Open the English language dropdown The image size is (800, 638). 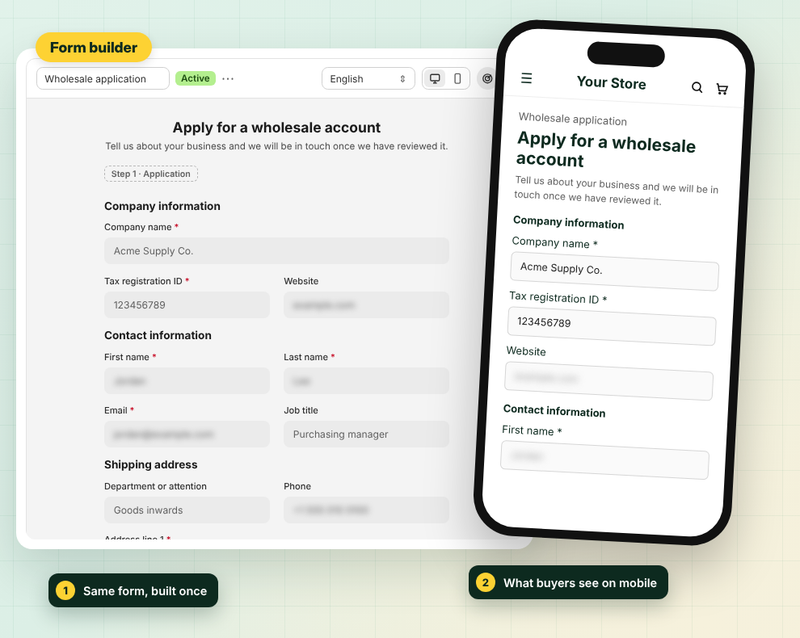368,79
